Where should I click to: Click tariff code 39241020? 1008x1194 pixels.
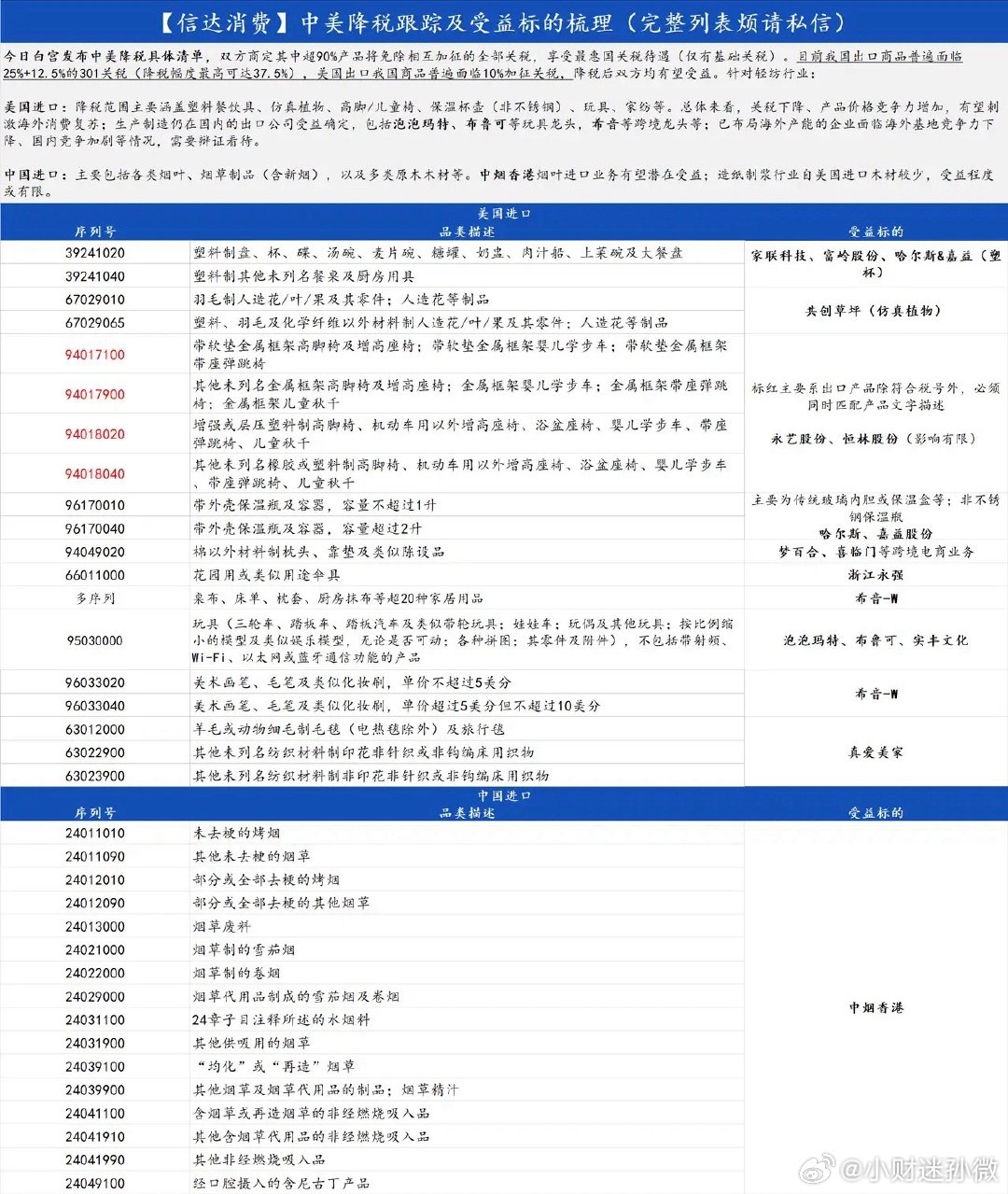pyautogui.click(x=95, y=253)
